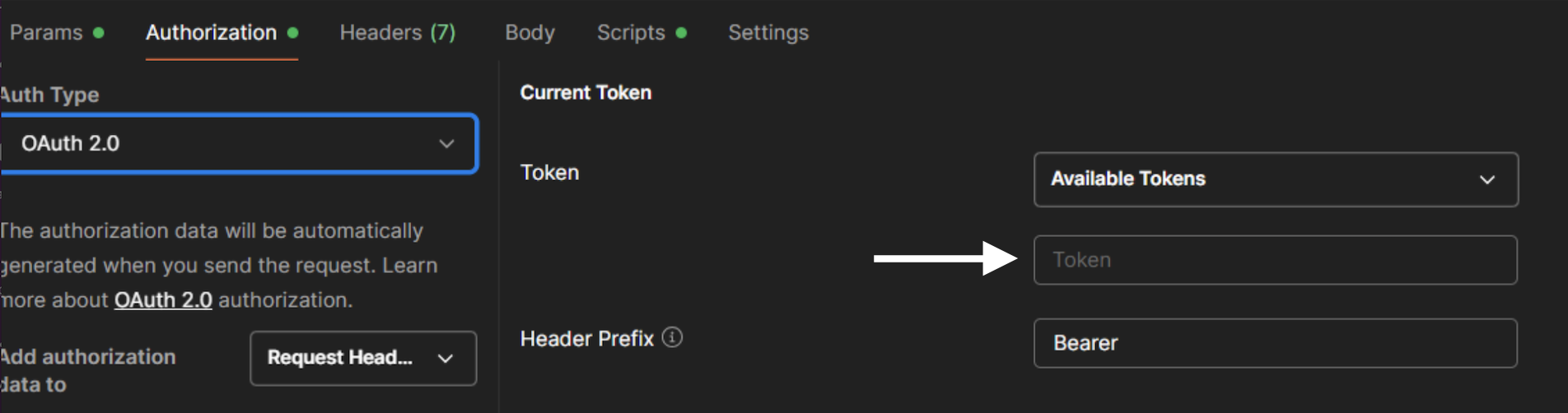Click the Token label under Current Token

[549, 172]
